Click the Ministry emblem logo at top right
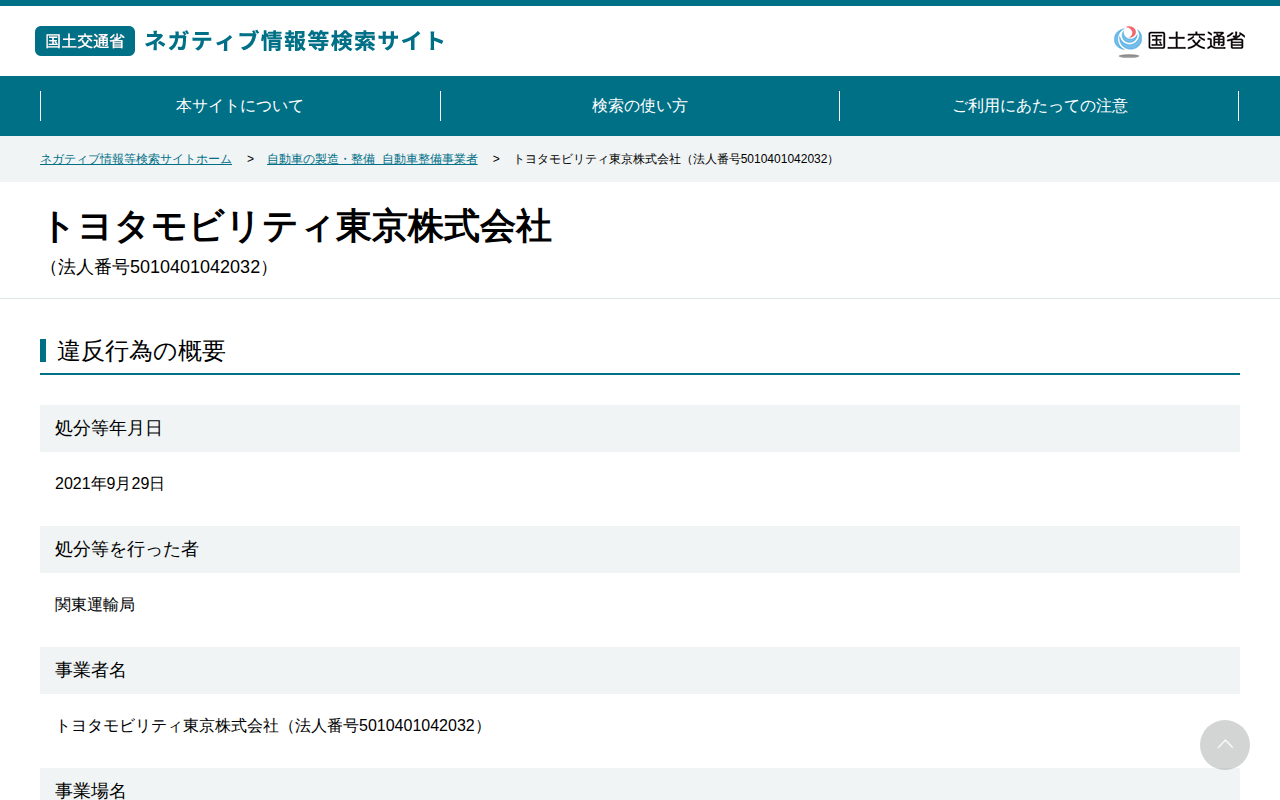Image resolution: width=1280 pixels, height=800 pixels. point(1128,41)
